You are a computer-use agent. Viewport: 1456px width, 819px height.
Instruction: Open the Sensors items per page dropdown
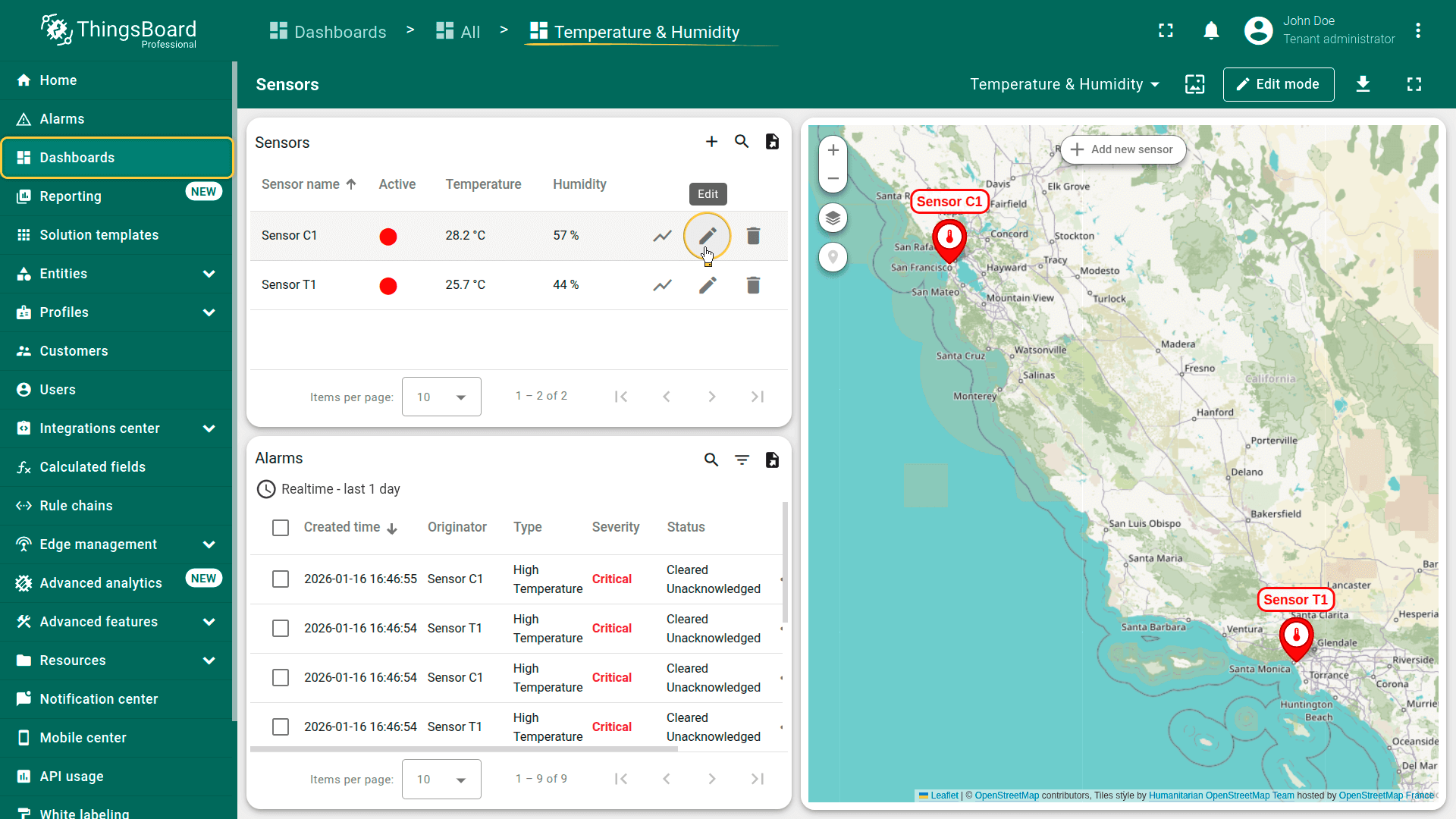click(441, 397)
